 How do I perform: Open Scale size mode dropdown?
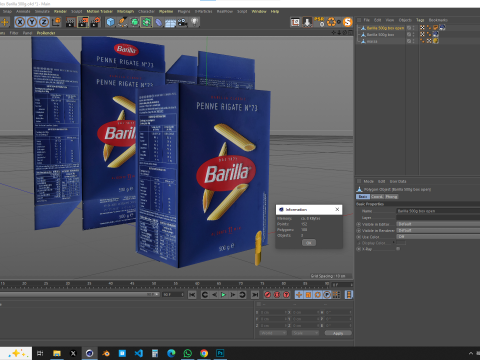coord(305,333)
